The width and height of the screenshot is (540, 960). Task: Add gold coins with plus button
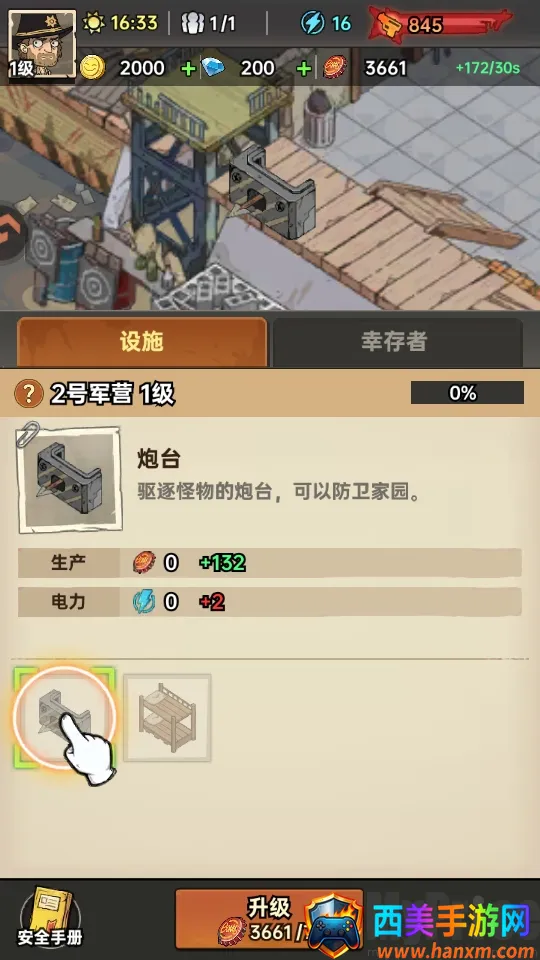[x=188, y=68]
